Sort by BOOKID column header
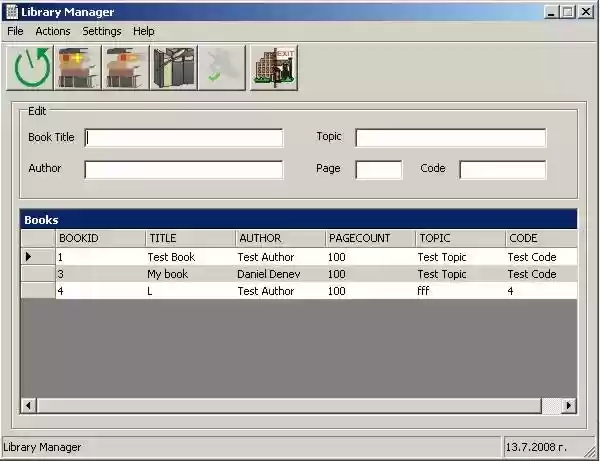Viewport: 600px width, 461px height. [x=101, y=238]
